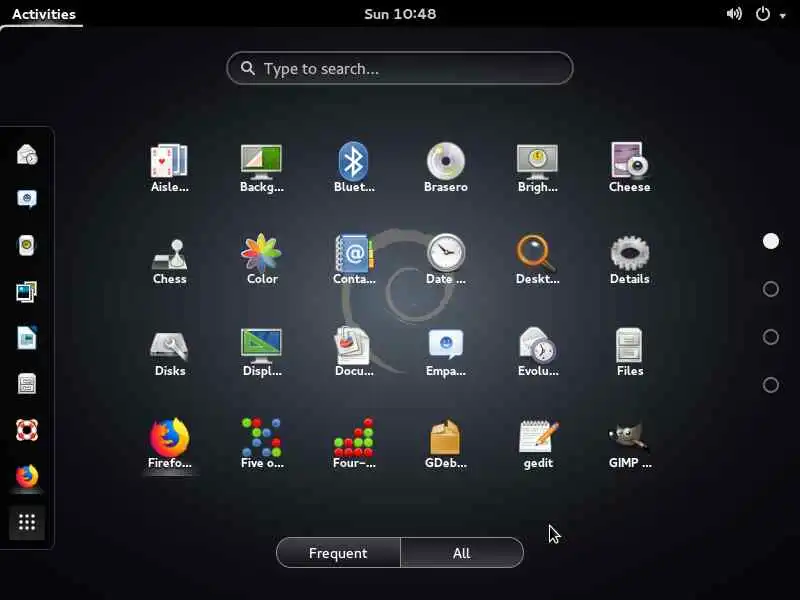
Task: Launch the Disks utility
Action: (x=169, y=351)
